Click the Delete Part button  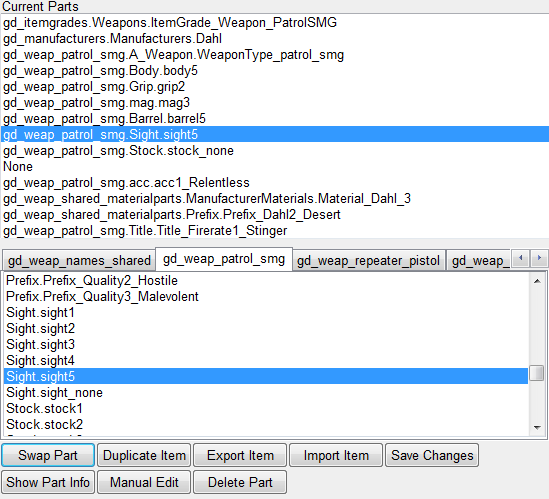coord(240,482)
